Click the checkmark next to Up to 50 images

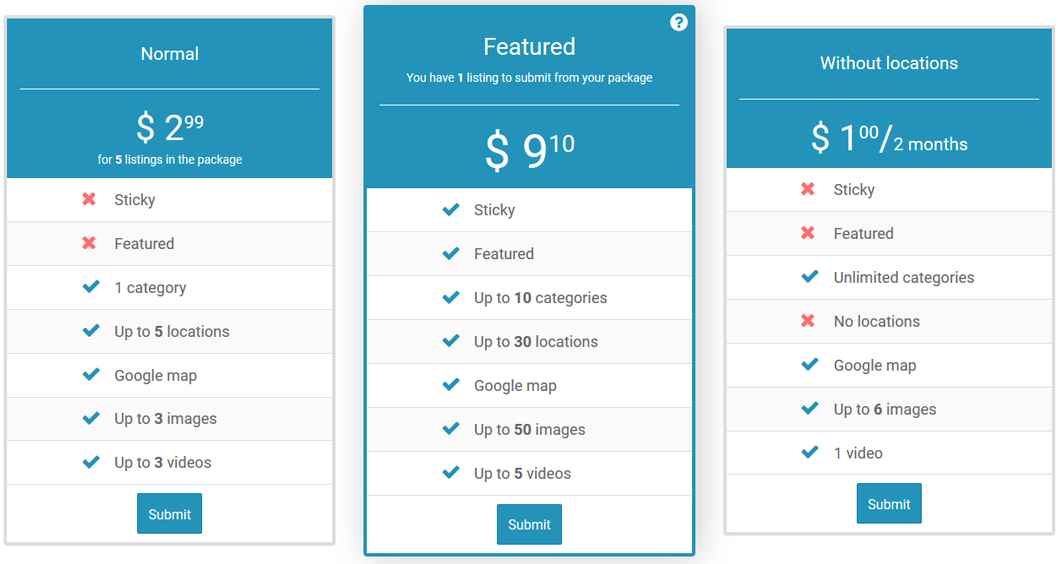[451, 429]
